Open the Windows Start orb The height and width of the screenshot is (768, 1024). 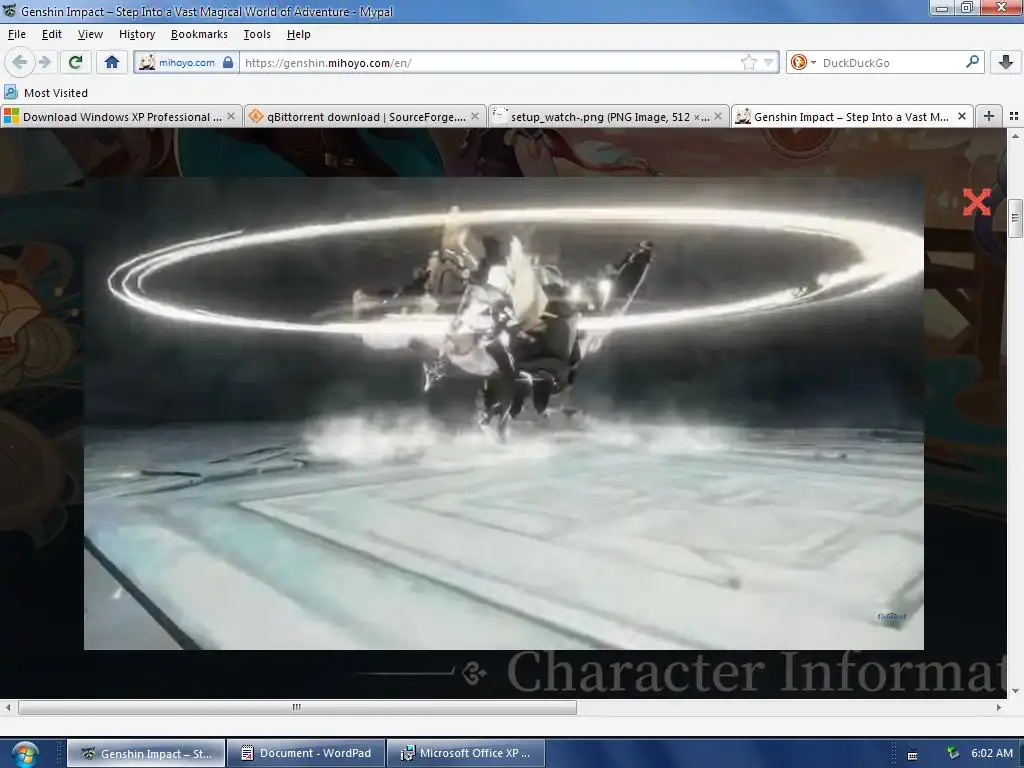(x=24, y=755)
